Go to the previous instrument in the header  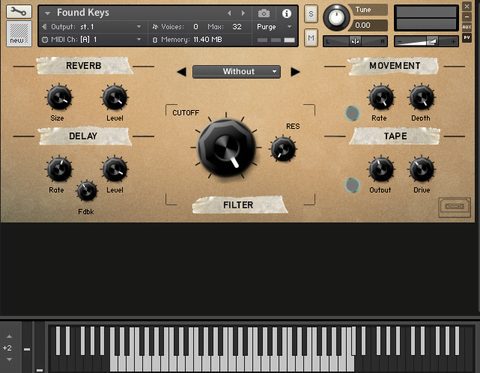pos(230,13)
